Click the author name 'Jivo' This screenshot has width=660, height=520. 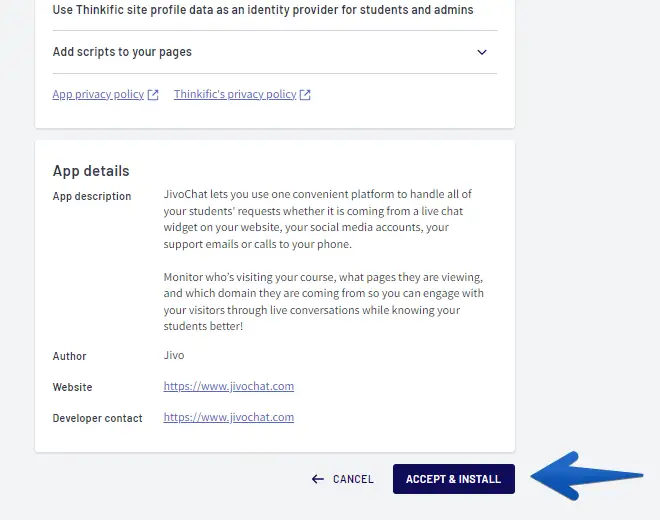pos(174,355)
